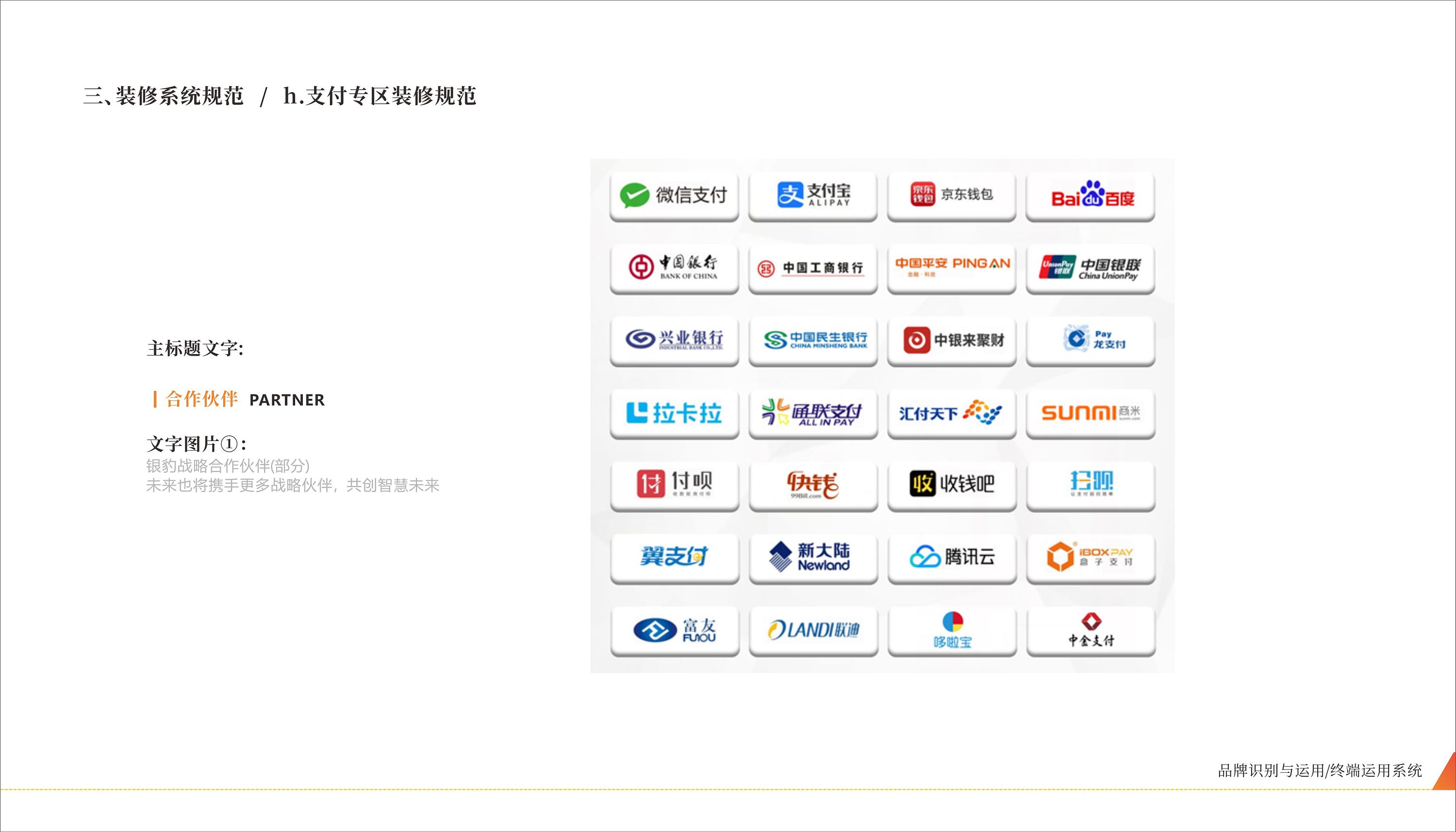Click the 翼支付 logo tile

tap(675, 557)
